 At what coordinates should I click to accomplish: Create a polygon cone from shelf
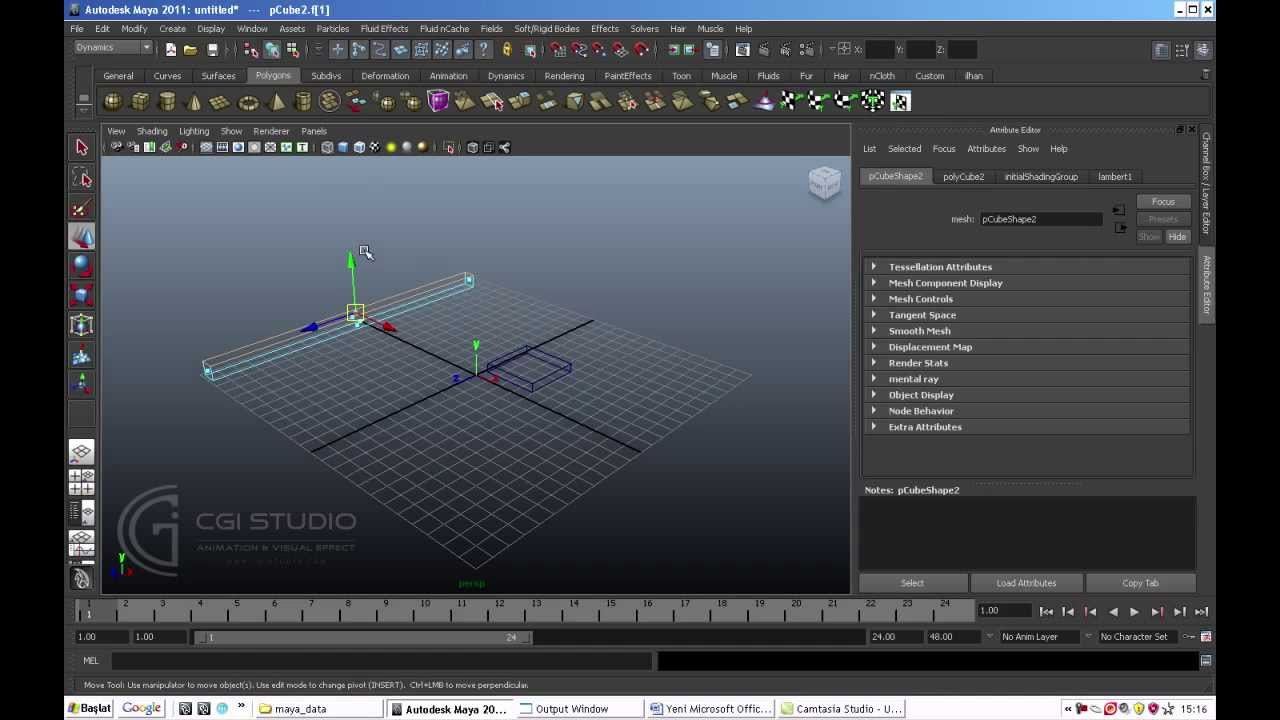(x=194, y=101)
